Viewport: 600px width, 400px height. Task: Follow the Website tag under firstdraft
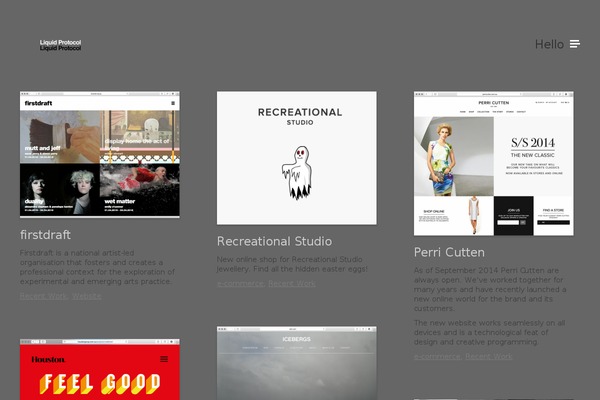click(x=86, y=296)
